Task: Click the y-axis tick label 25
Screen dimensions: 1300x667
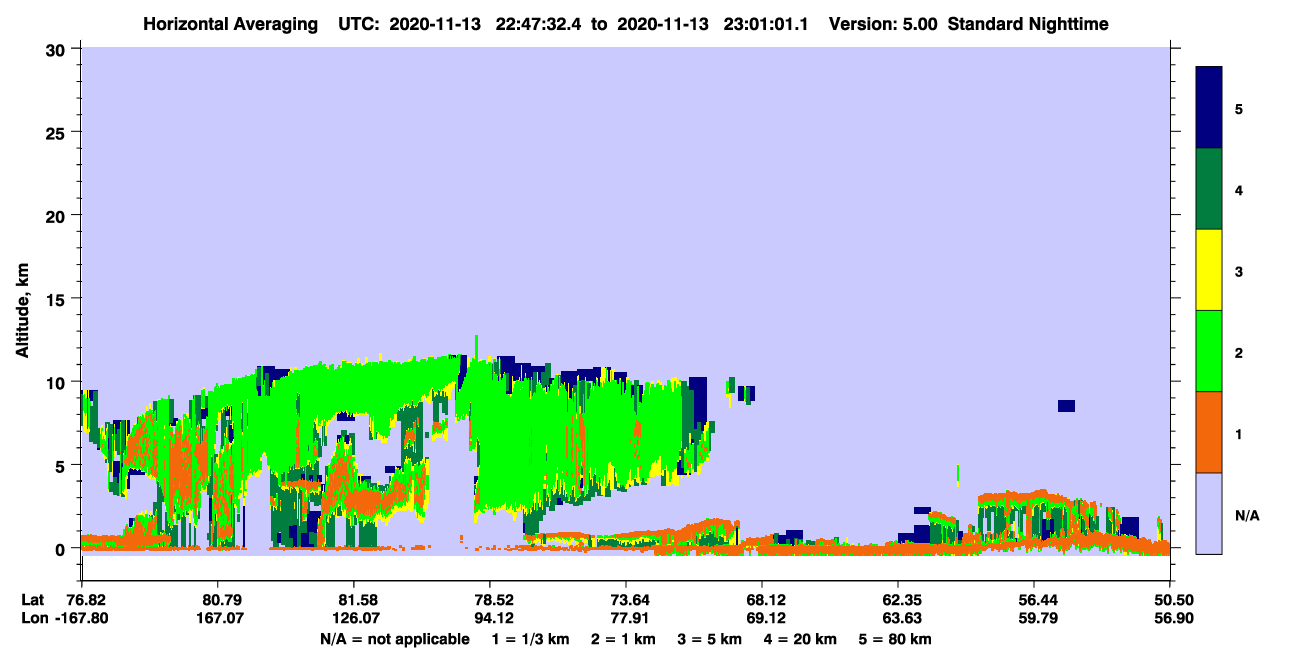Action: coord(58,132)
